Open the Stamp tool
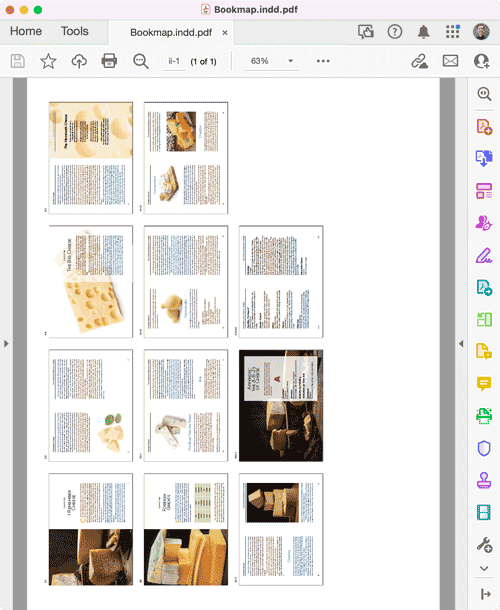This screenshot has width=500, height=610. click(x=484, y=480)
